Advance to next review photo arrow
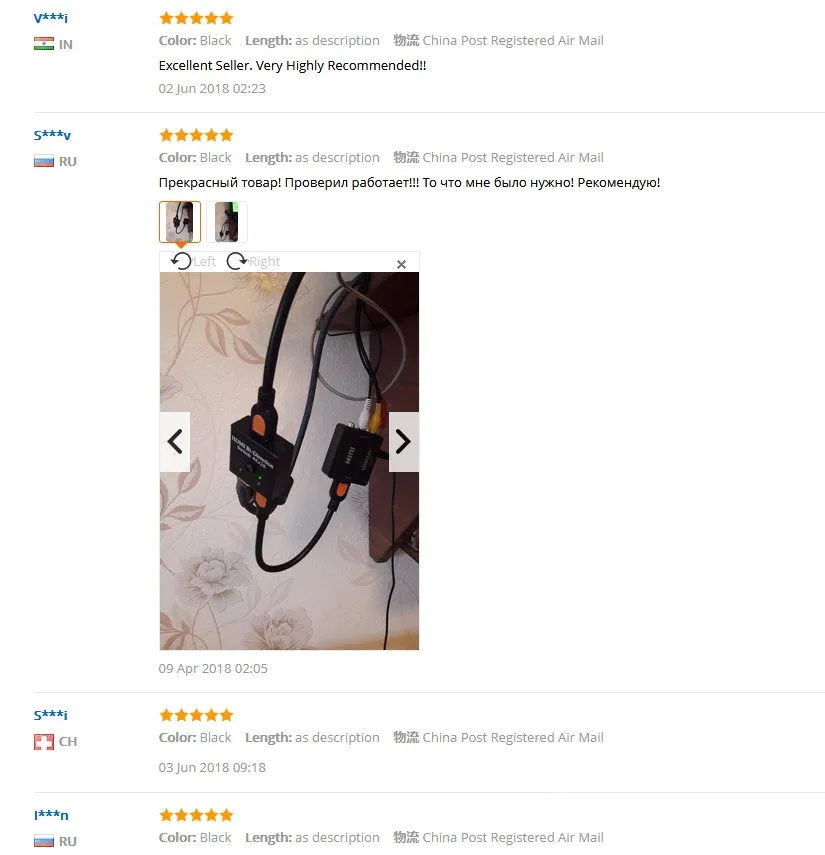Viewport: 825px width, 855px height. tap(404, 442)
